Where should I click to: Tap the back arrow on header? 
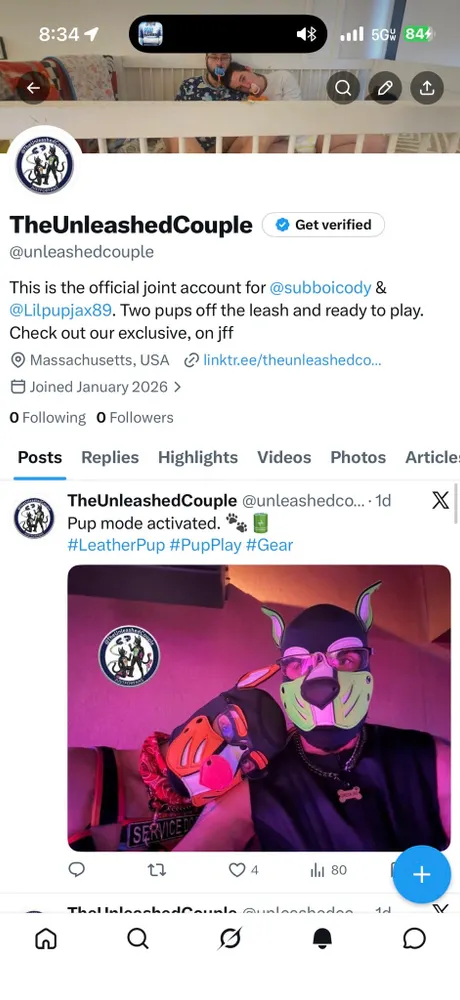(33, 88)
